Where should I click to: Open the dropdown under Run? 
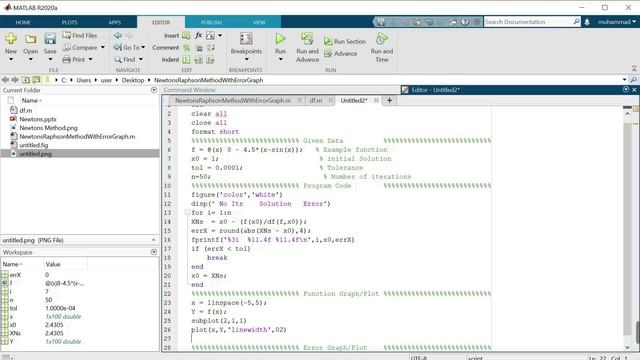(x=280, y=60)
